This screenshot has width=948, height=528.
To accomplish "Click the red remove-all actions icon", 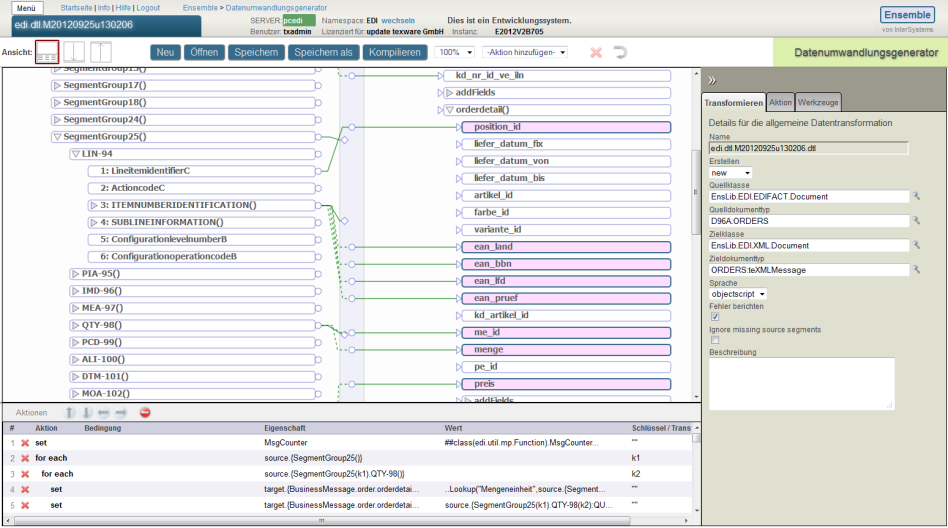I will (145, 412).
